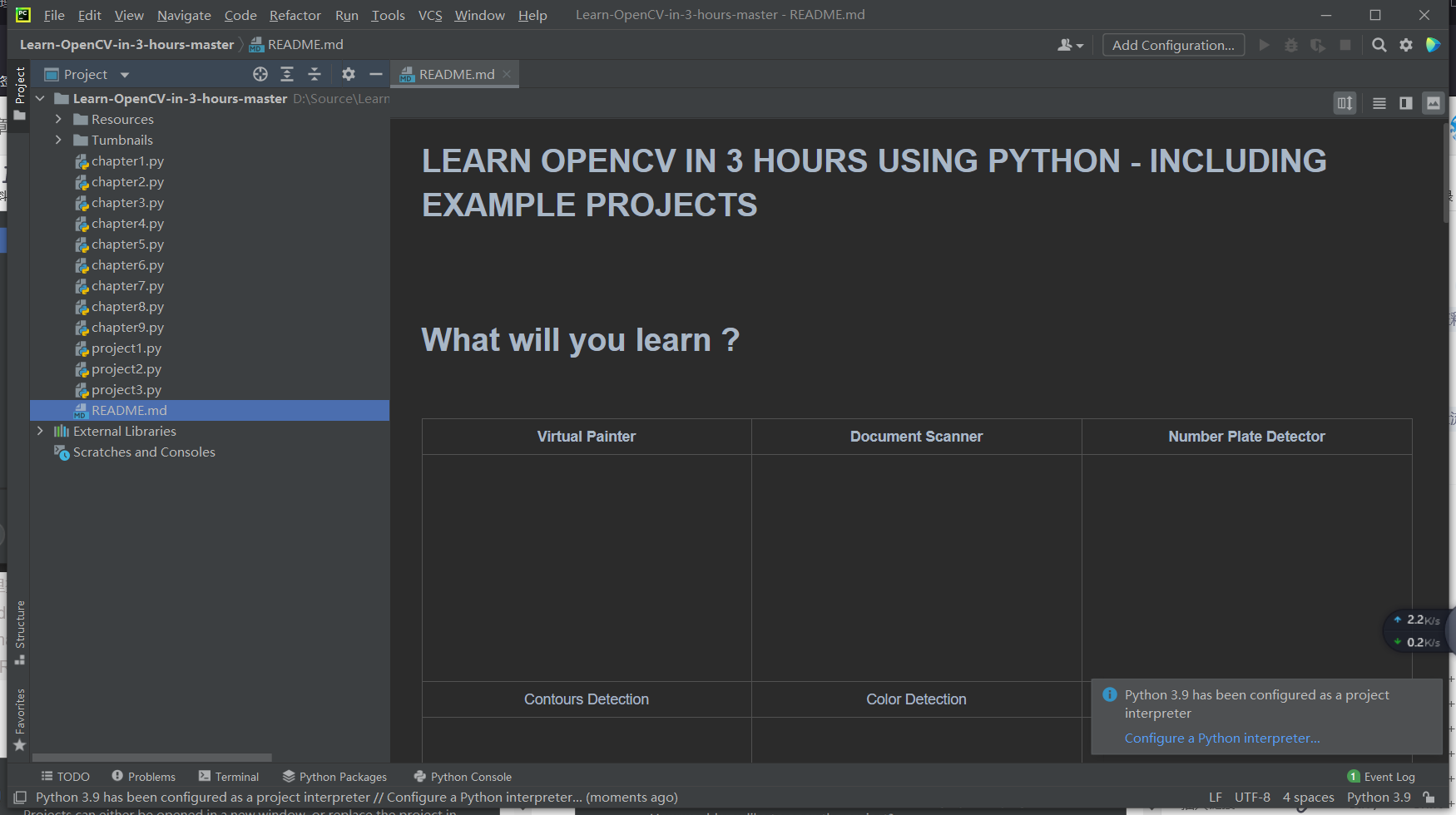Click the Run button in toolbar
This screenshot has width=1456, height=815.
click(1265, 45)
